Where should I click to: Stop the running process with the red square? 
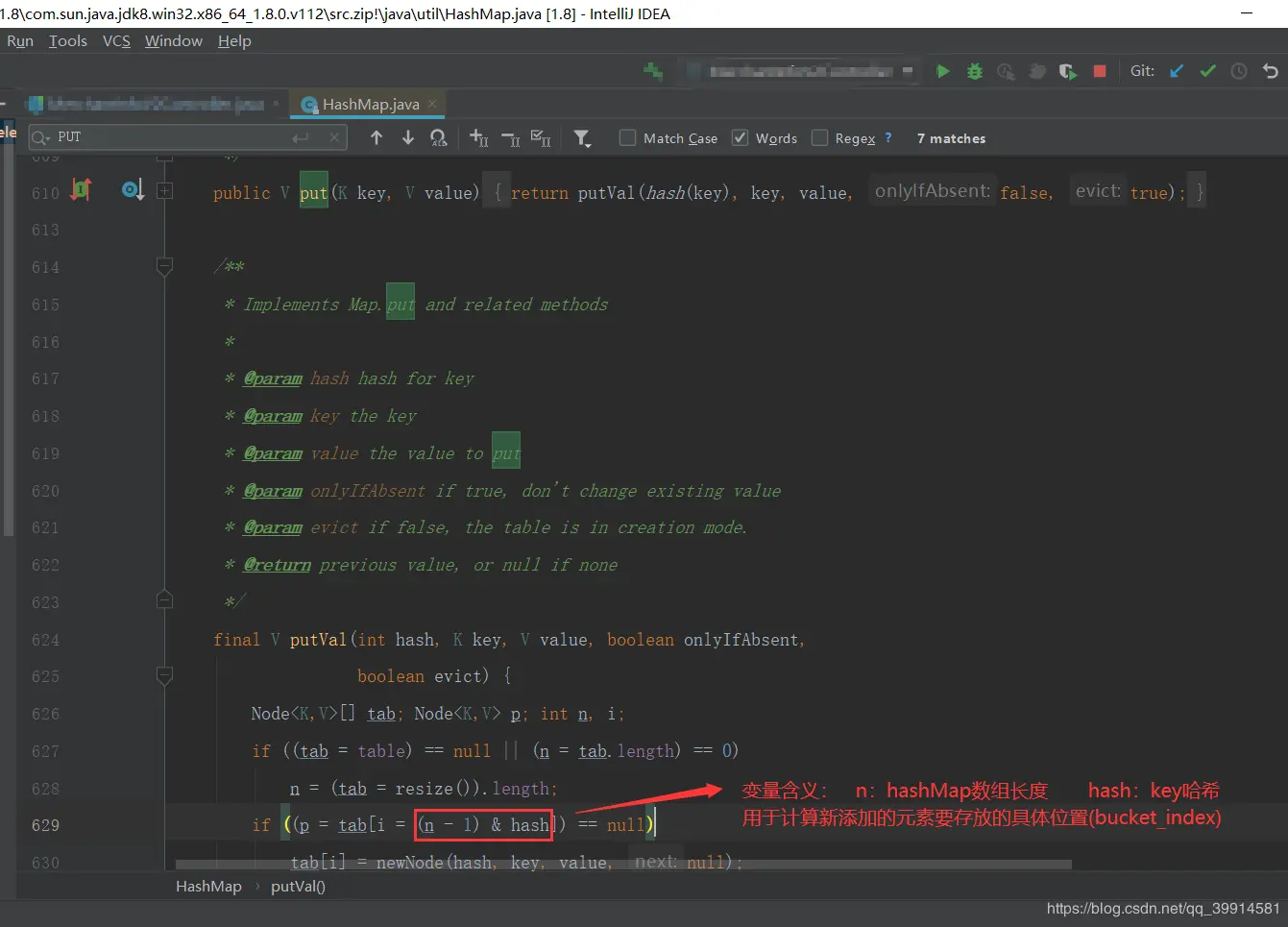1100,71
